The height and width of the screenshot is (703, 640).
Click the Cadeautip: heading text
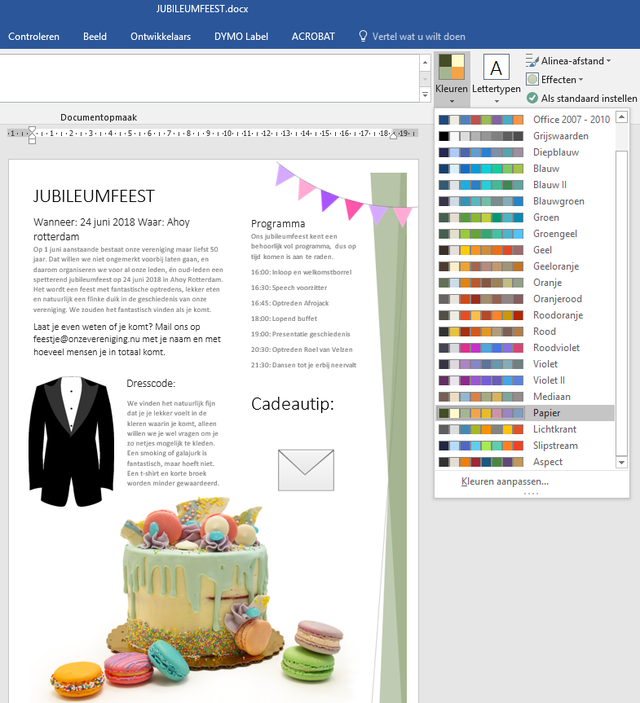click(292, 404)
